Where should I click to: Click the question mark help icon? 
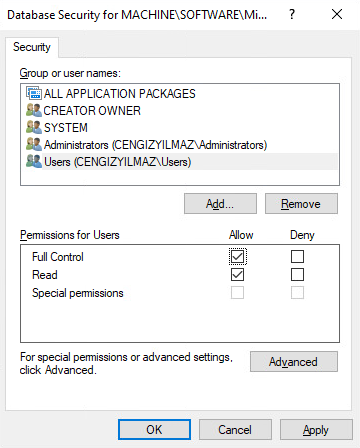292,14
